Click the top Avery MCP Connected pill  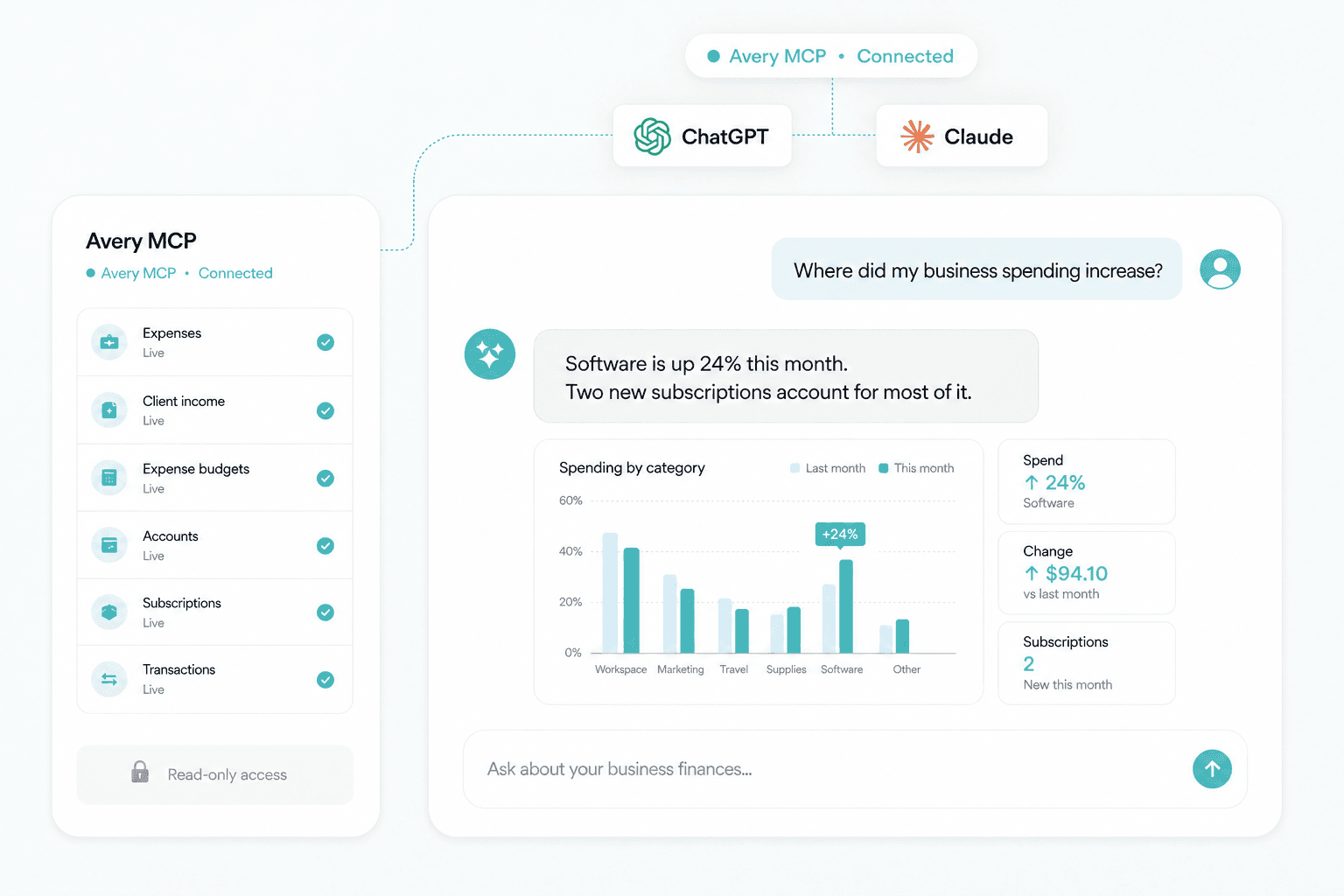pos(831,56)
